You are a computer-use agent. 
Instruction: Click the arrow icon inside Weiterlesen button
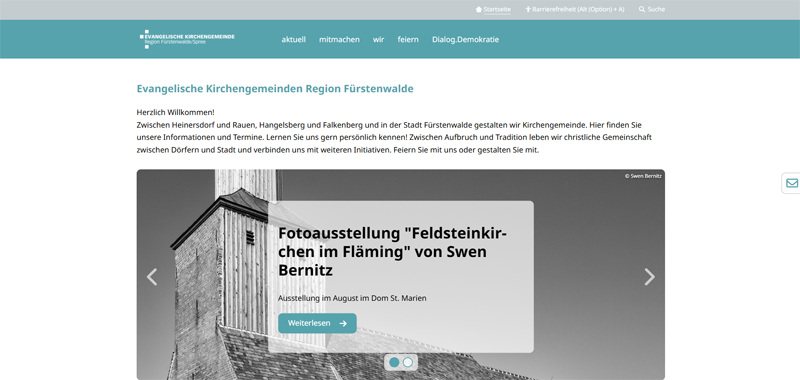click(343, 323)
